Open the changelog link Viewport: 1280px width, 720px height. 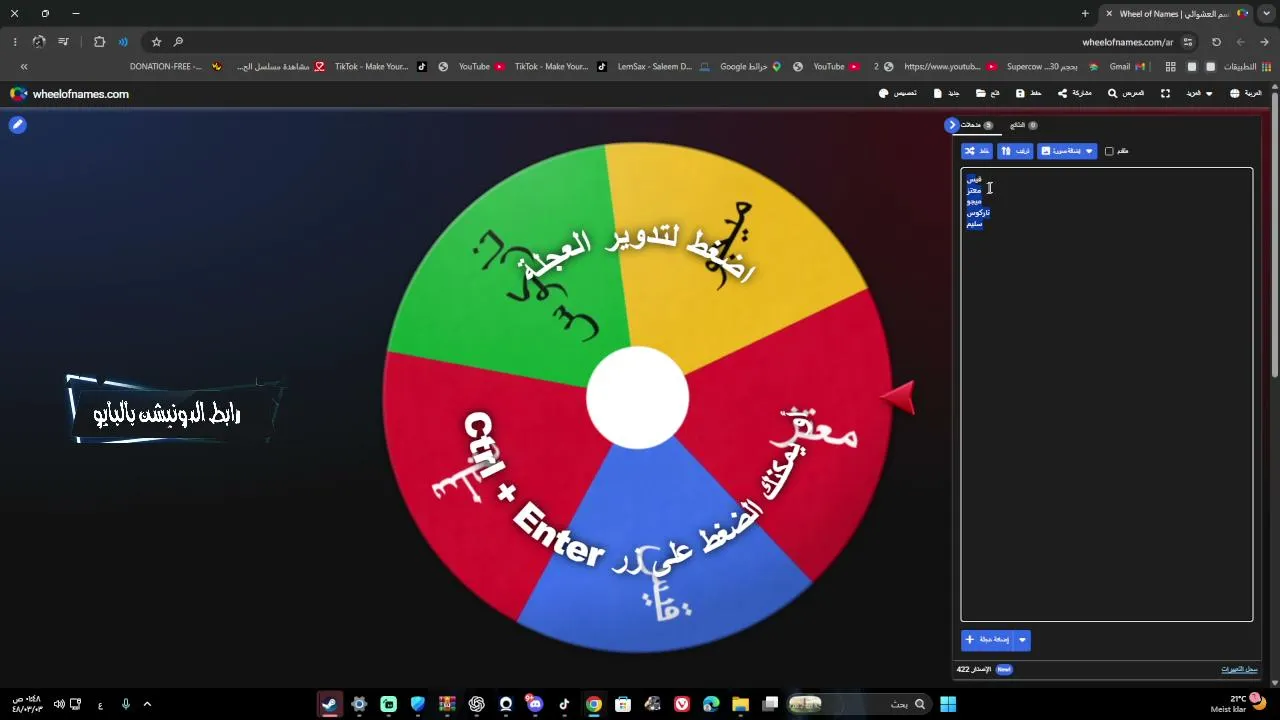1239,669
